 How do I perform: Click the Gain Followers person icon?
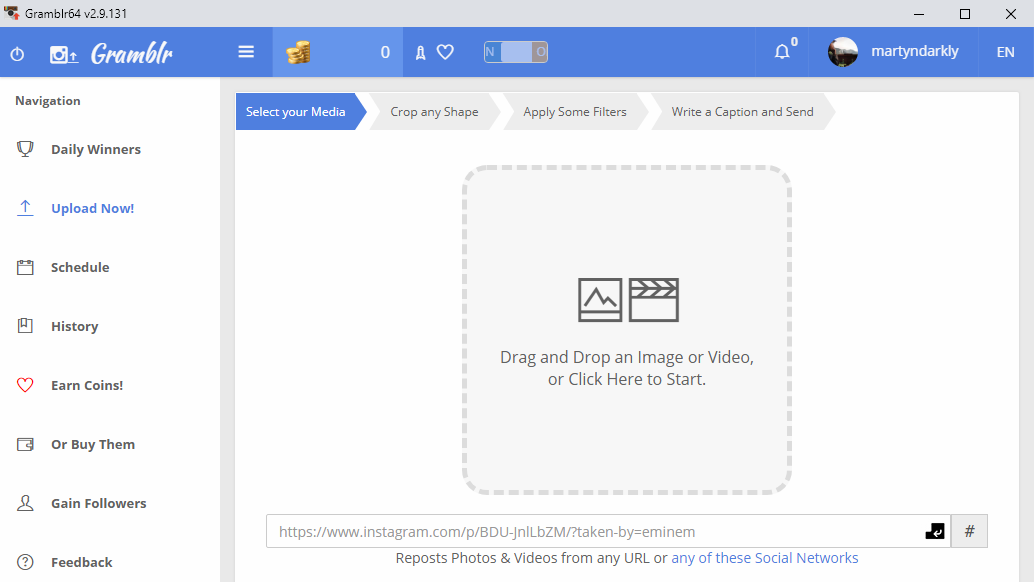25,503
